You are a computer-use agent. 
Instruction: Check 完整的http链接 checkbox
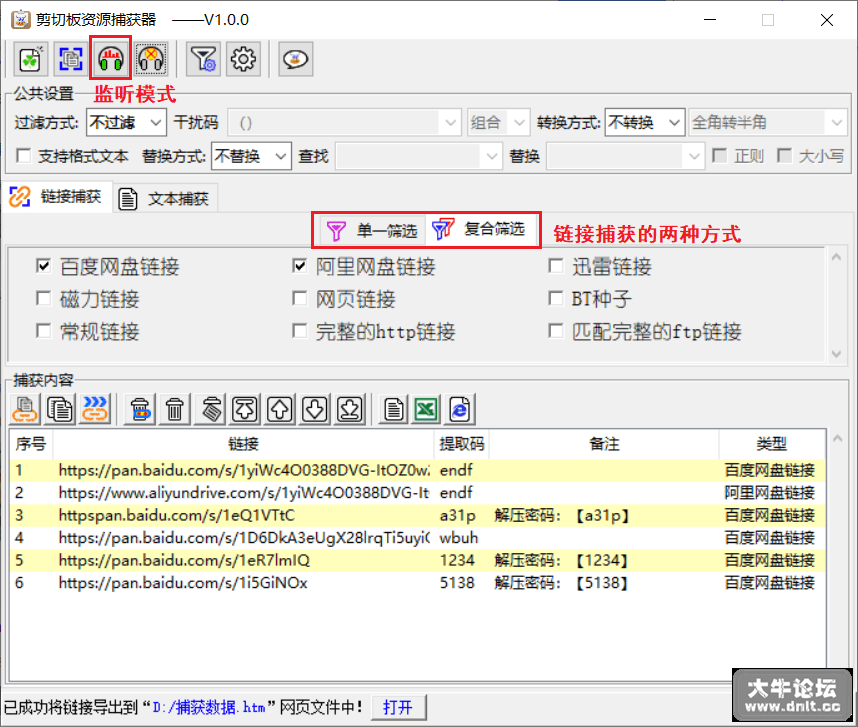pyautogui.click(x=299, y=331)
